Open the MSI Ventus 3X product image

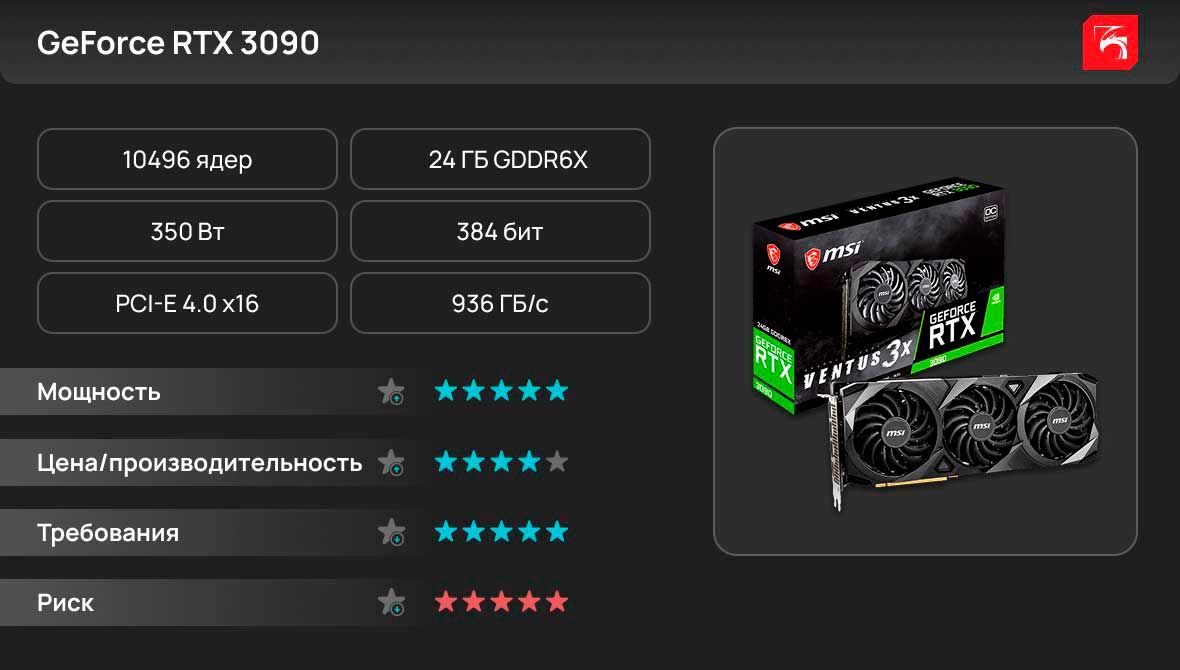pyautogui.click(x=926, y=342)
